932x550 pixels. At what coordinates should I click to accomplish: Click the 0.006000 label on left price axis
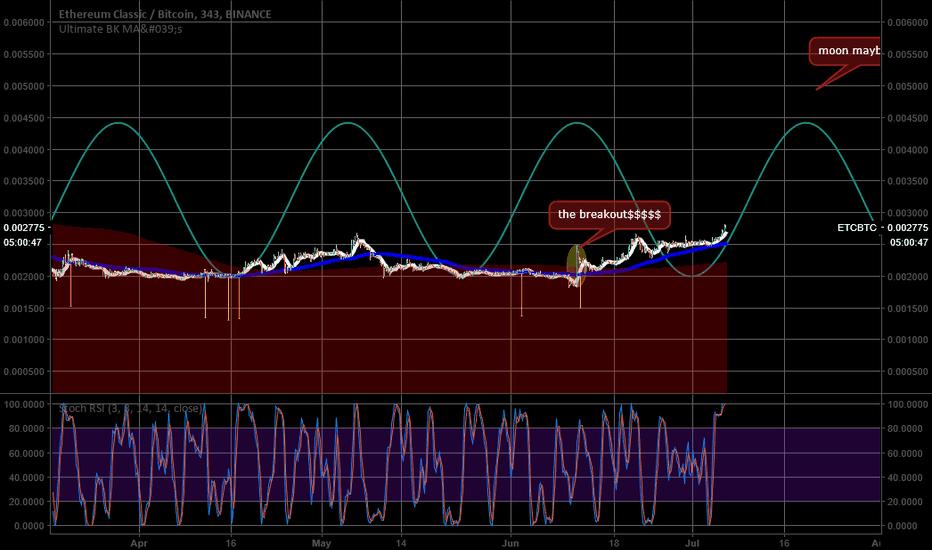point(24,23)
